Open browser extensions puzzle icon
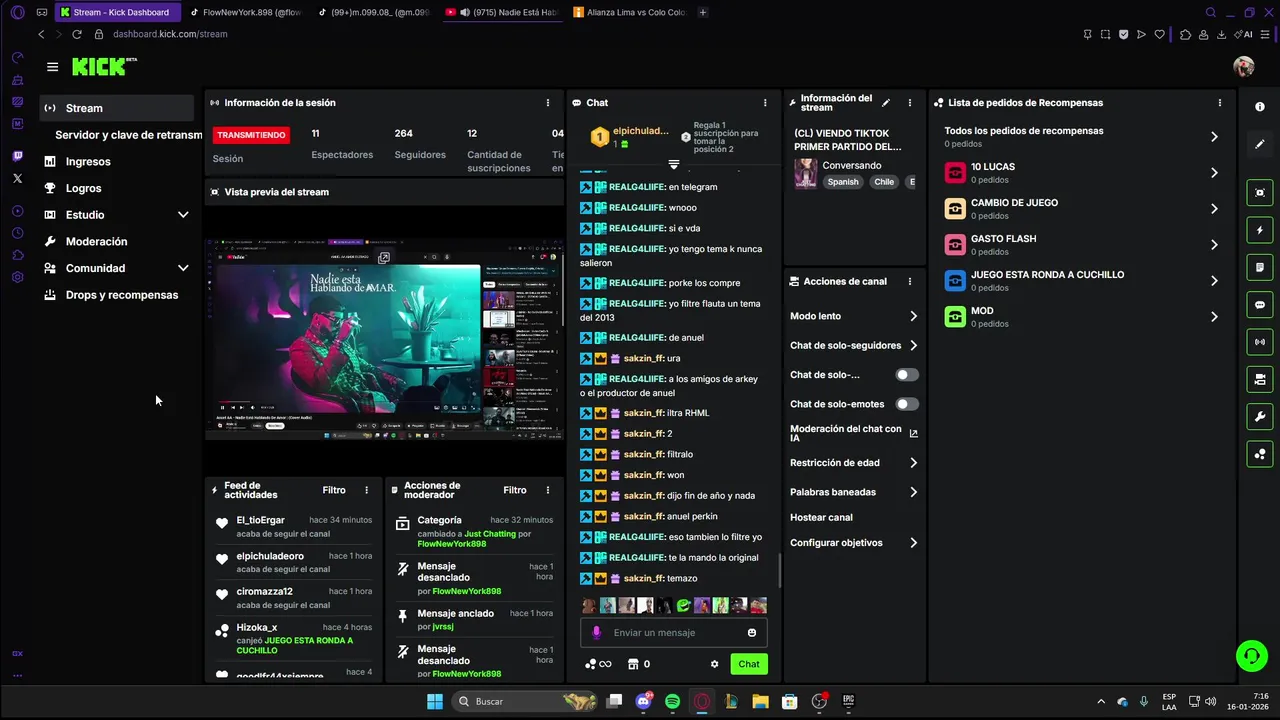Image resolution: width=1280 pixels, height=720 pixels. (x=1185, y=34)
